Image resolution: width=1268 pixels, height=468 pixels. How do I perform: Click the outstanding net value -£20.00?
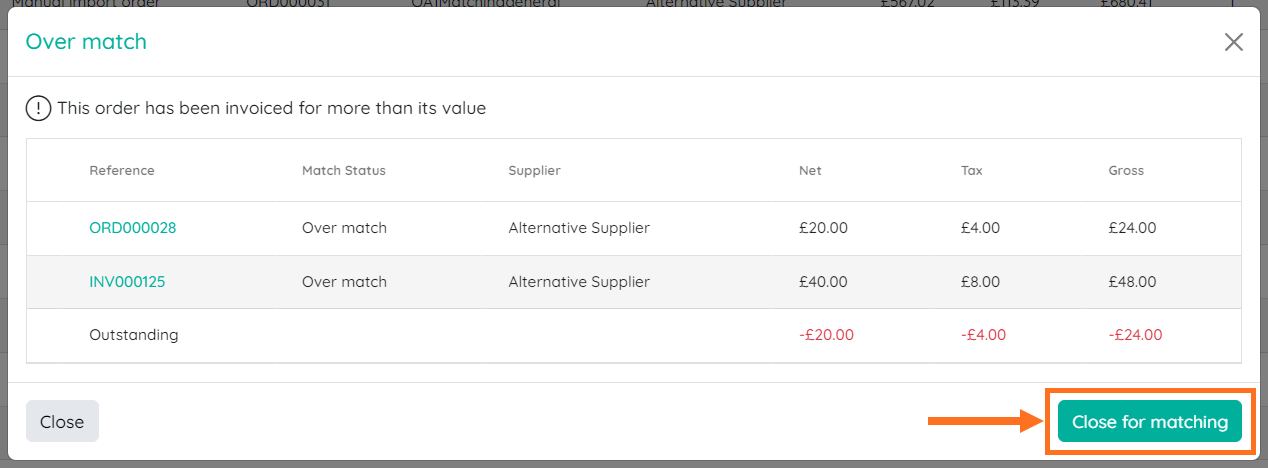827,335
